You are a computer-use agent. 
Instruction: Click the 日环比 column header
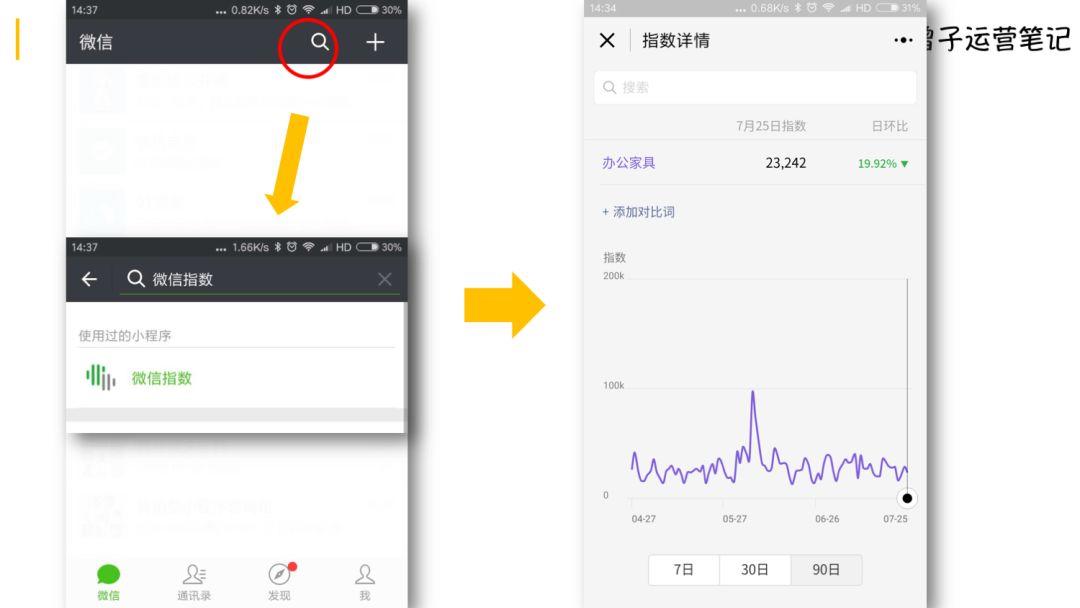click(x=889, y=126)
